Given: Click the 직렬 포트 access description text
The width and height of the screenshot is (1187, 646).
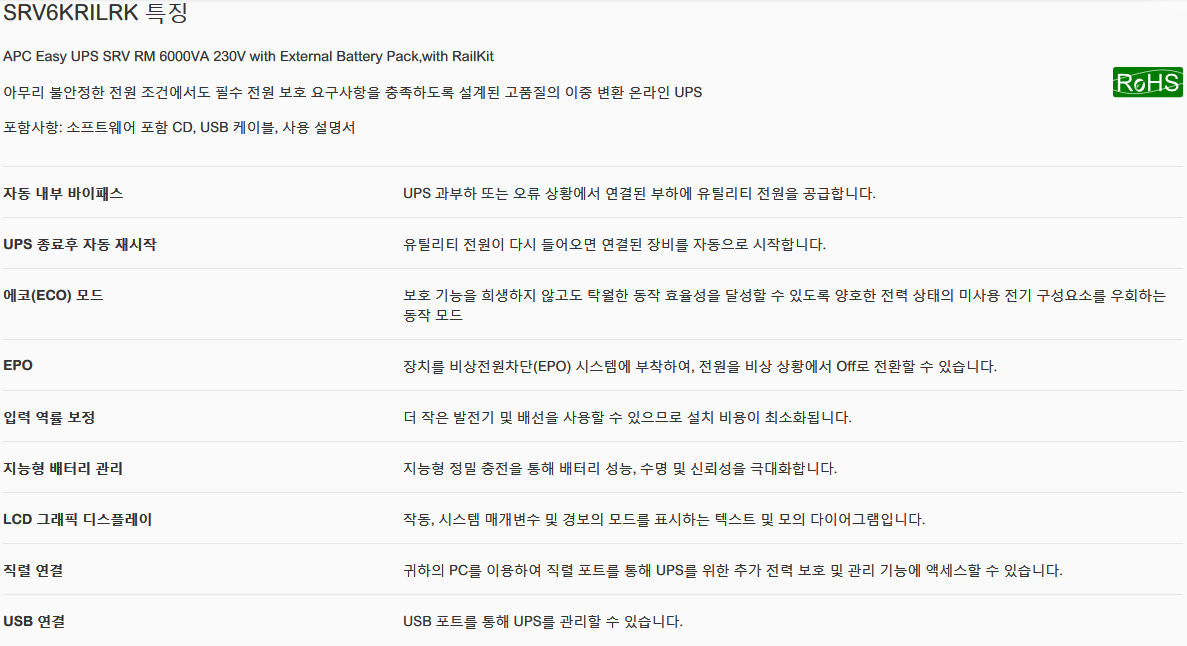Looking at the screenshot, I should pyautogui.click(x=733, y=571).
